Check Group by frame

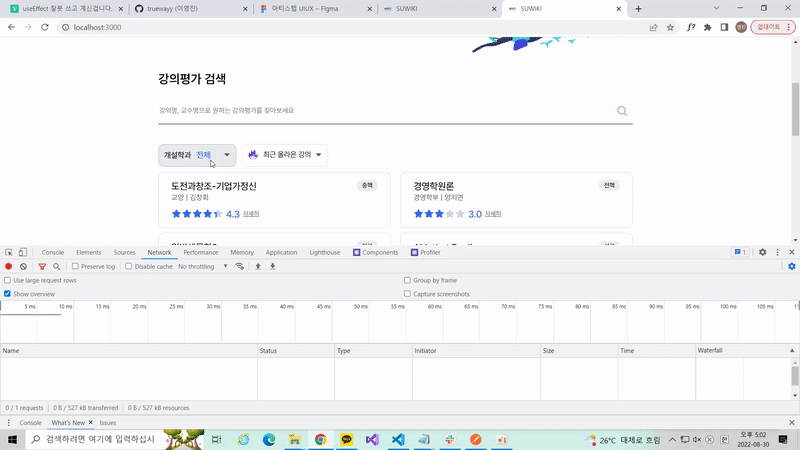tap(407, 280)
